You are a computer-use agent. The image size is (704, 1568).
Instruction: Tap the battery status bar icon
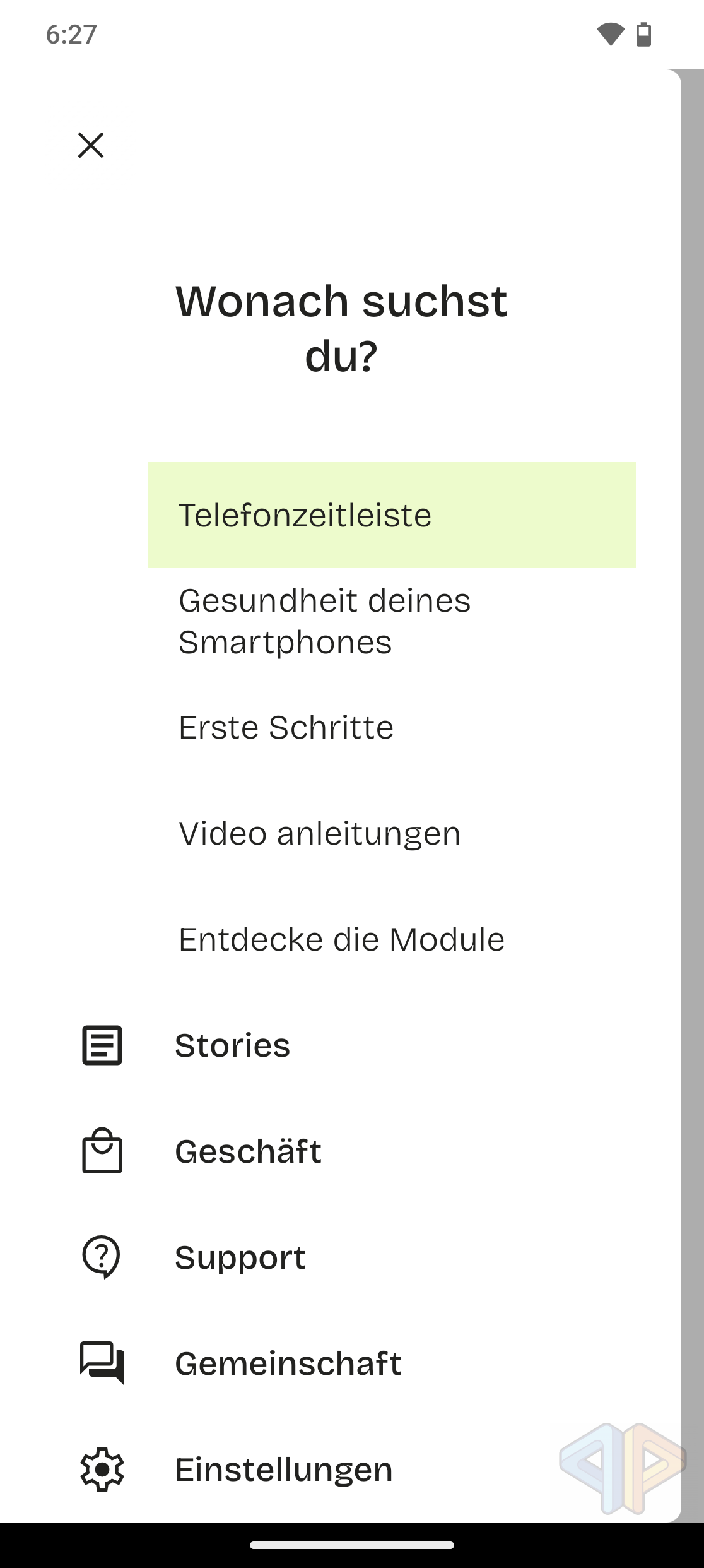point(643,34)
